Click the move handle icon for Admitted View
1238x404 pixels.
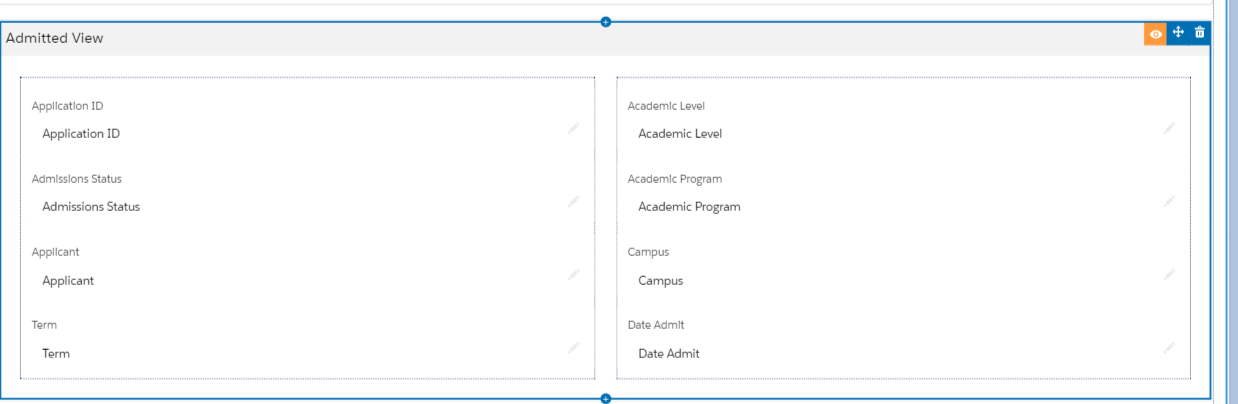1178,33
